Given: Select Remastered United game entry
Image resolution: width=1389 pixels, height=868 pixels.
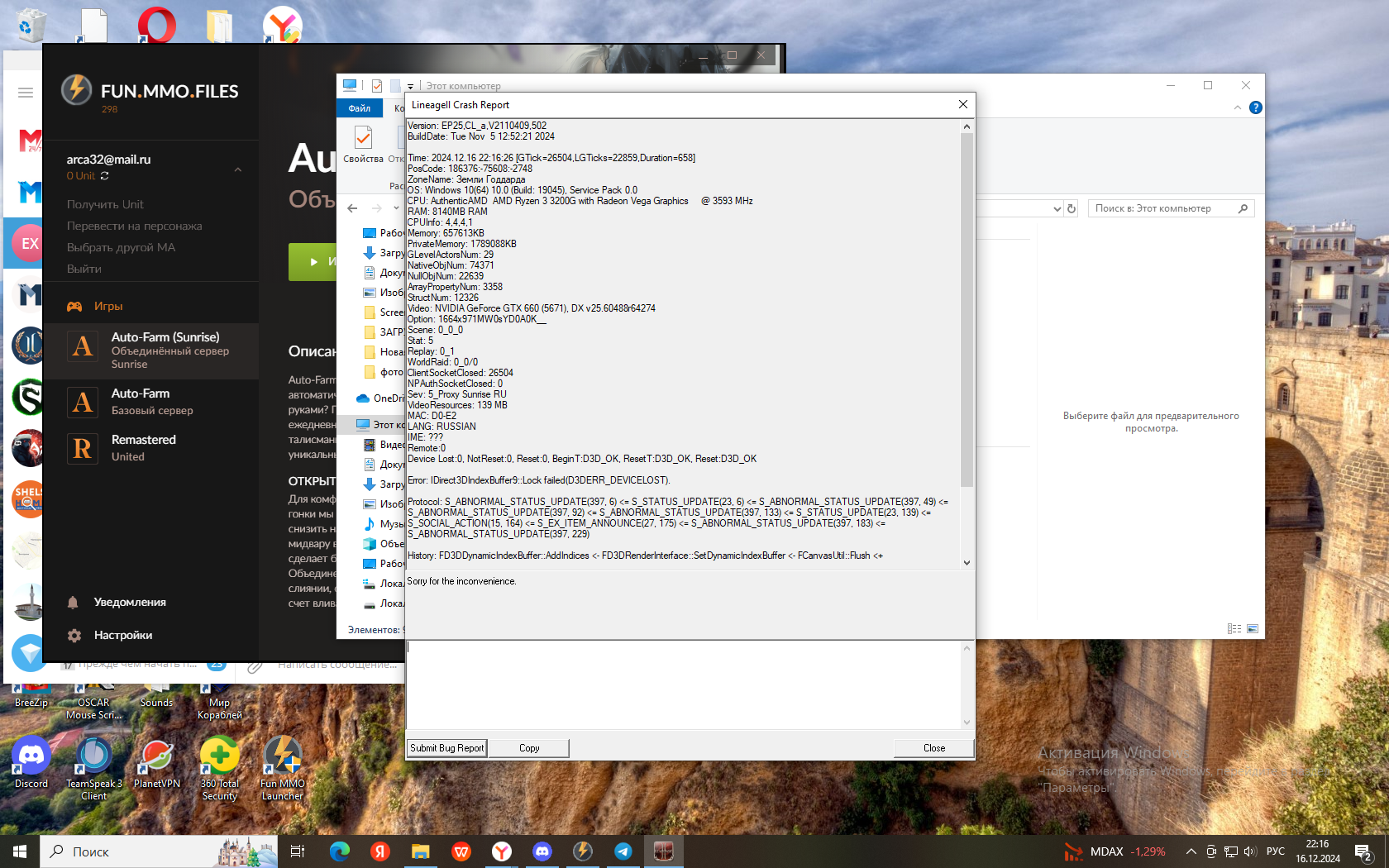Looking at the screenshot, I should click(x=143, y=448).
